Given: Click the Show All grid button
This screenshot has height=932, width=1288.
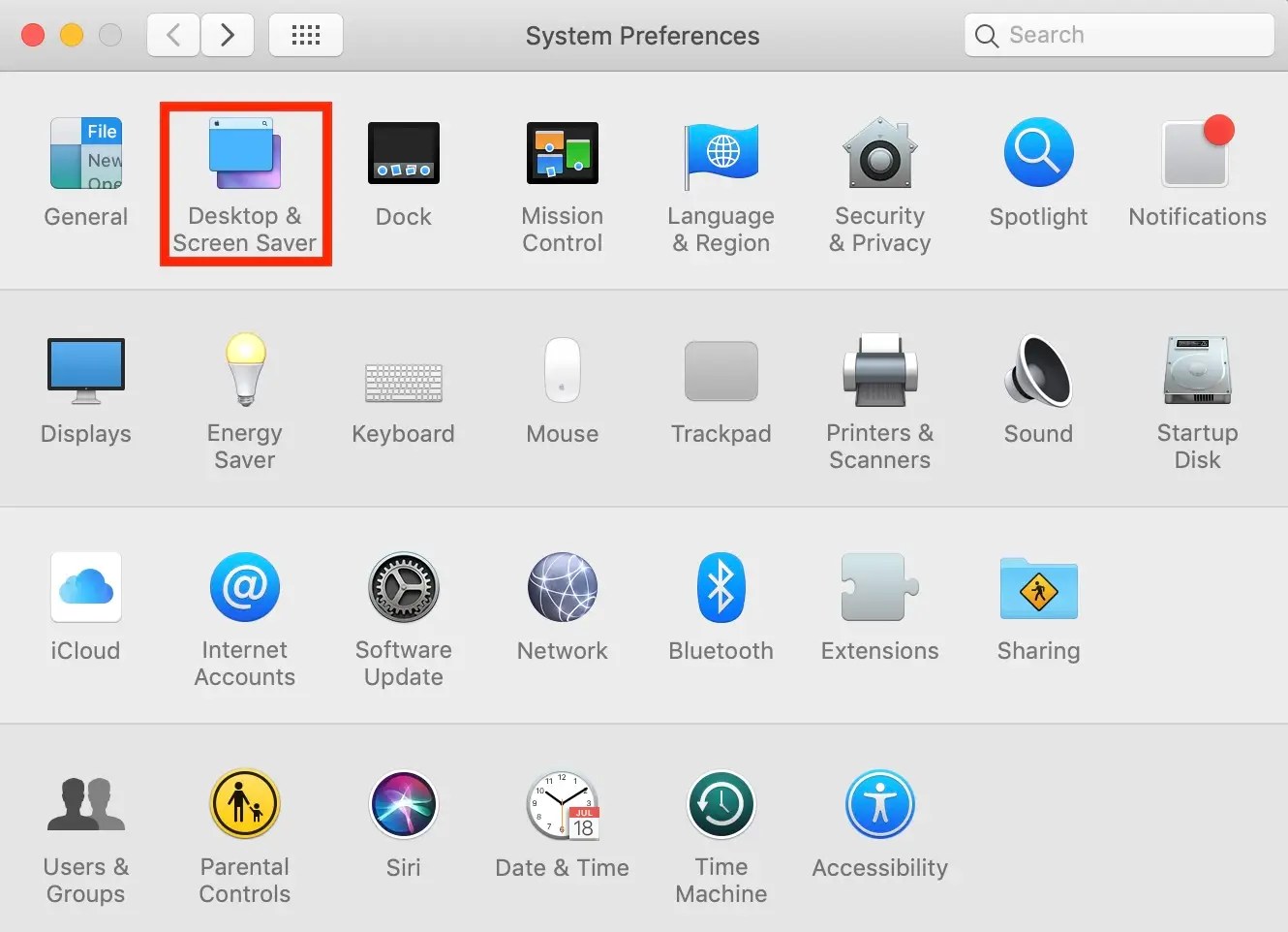Looking at the screenshot, I should point(306,36).
